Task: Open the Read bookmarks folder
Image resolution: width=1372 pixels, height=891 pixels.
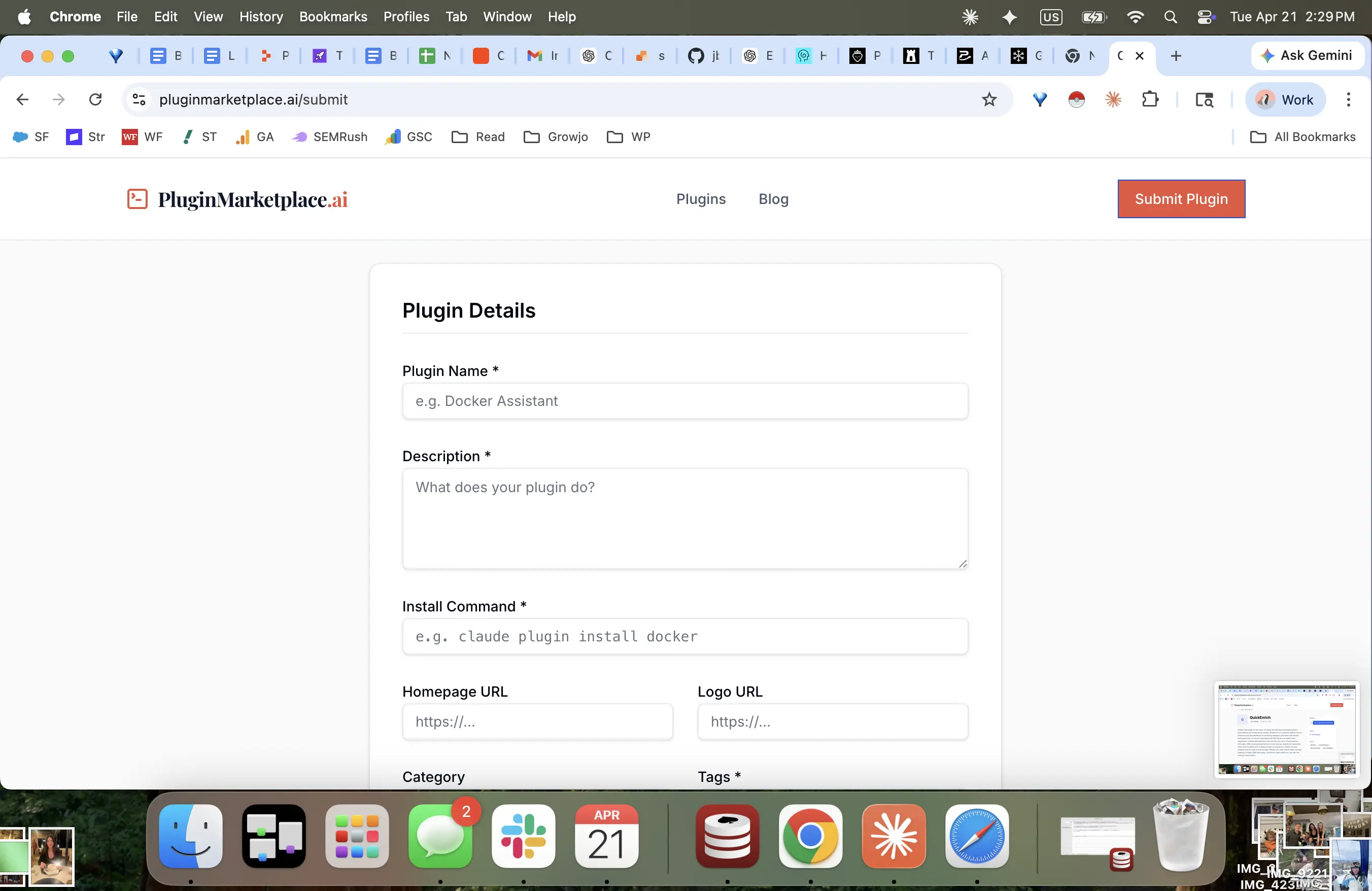Action: point(478,136)
